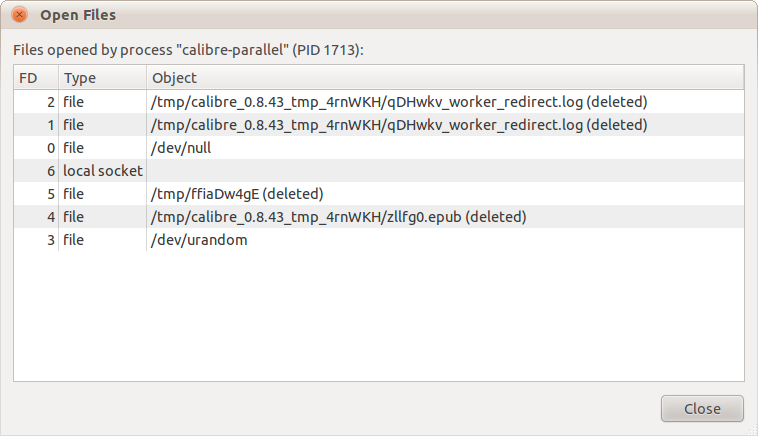Viewport: 758px width, 436px height.
Task: Click the "Open Files" title bar text
Action: (x=77, y=15)
